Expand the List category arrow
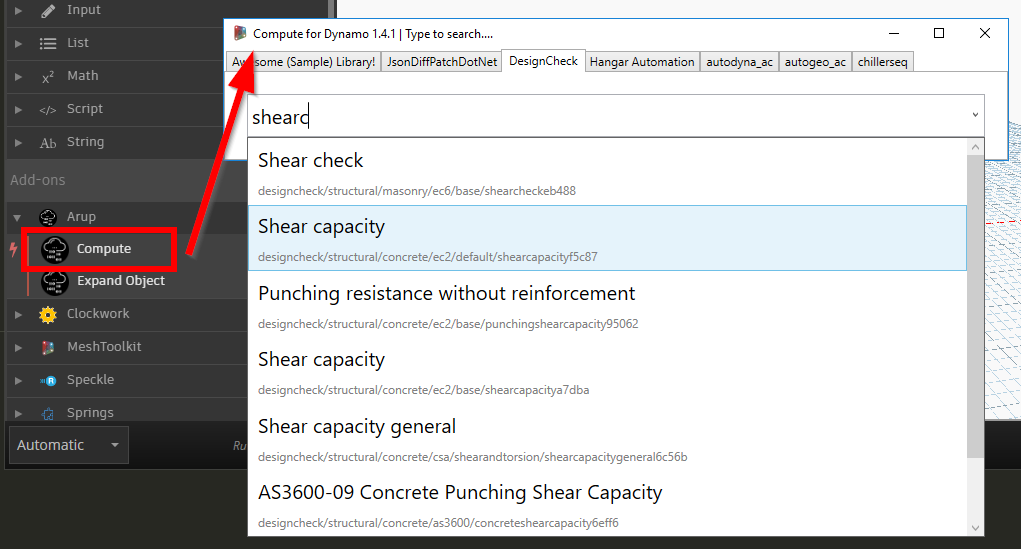 tap(18, 44)
